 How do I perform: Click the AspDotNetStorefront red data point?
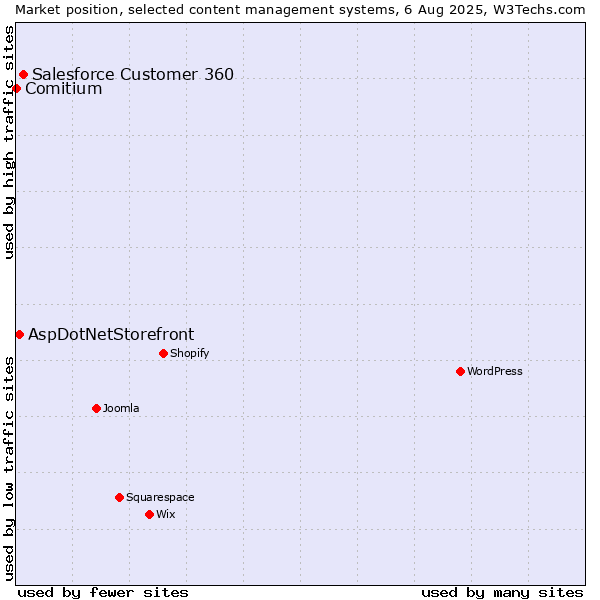[x=20, y=335]
